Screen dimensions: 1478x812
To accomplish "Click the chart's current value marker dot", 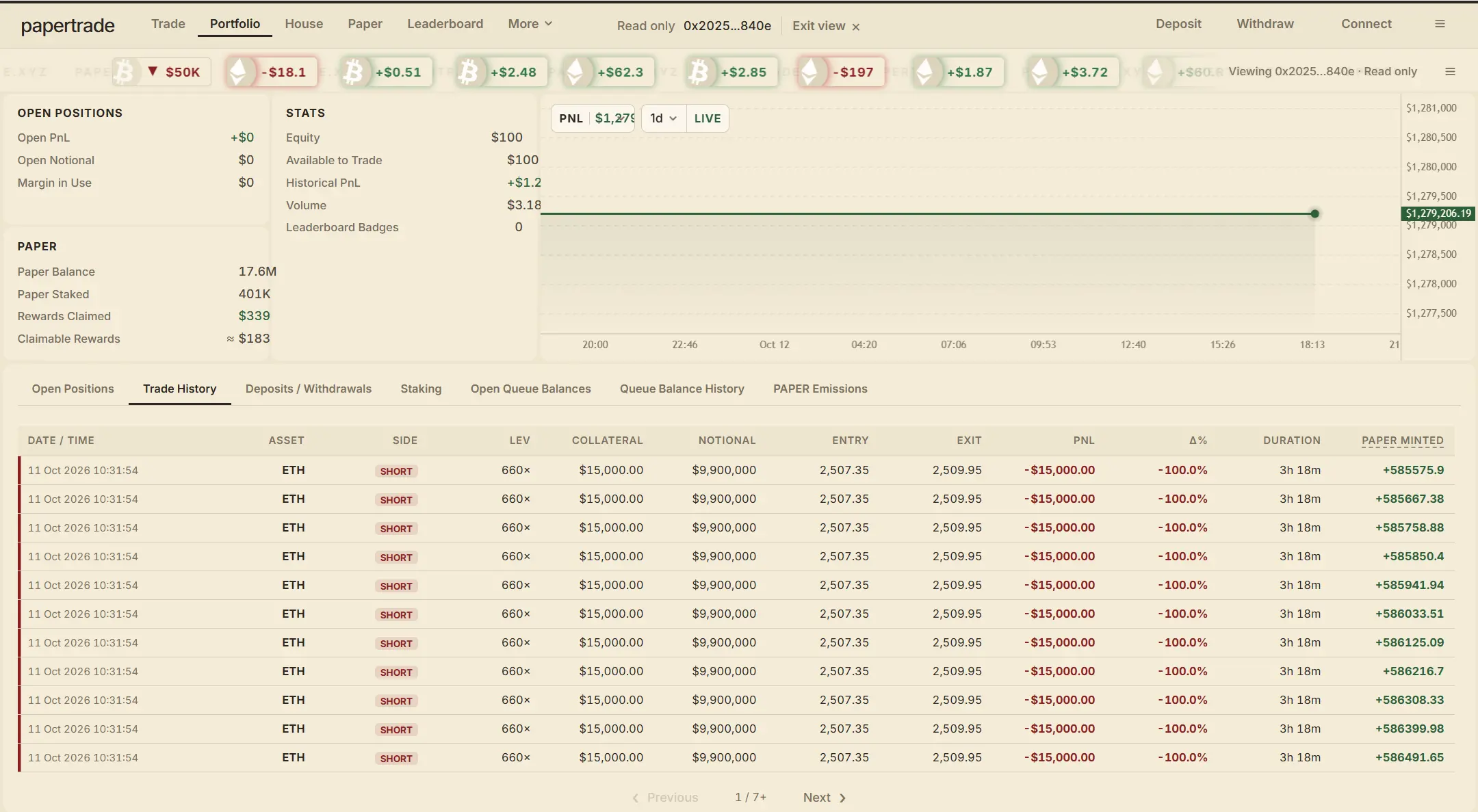I will click(1314, 213).
